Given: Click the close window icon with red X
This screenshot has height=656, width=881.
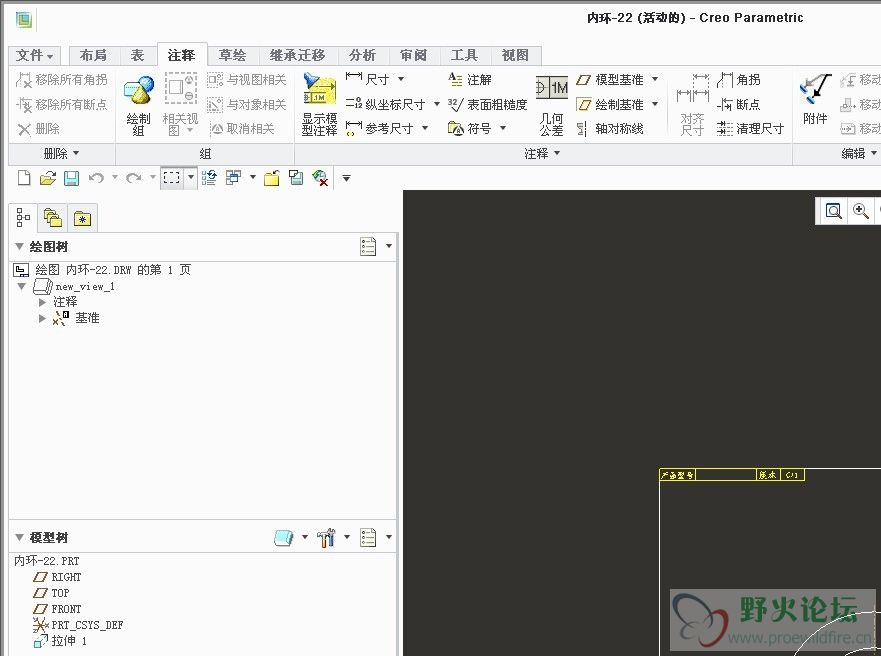Looking at the screenshot, I should coord(320,178).
